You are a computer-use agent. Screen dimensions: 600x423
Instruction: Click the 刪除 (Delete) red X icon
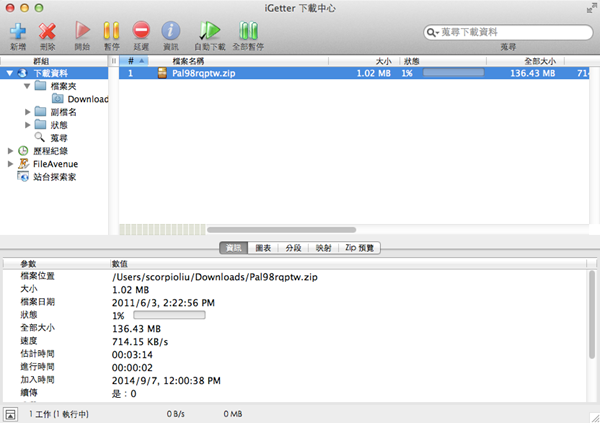[47, 31]
